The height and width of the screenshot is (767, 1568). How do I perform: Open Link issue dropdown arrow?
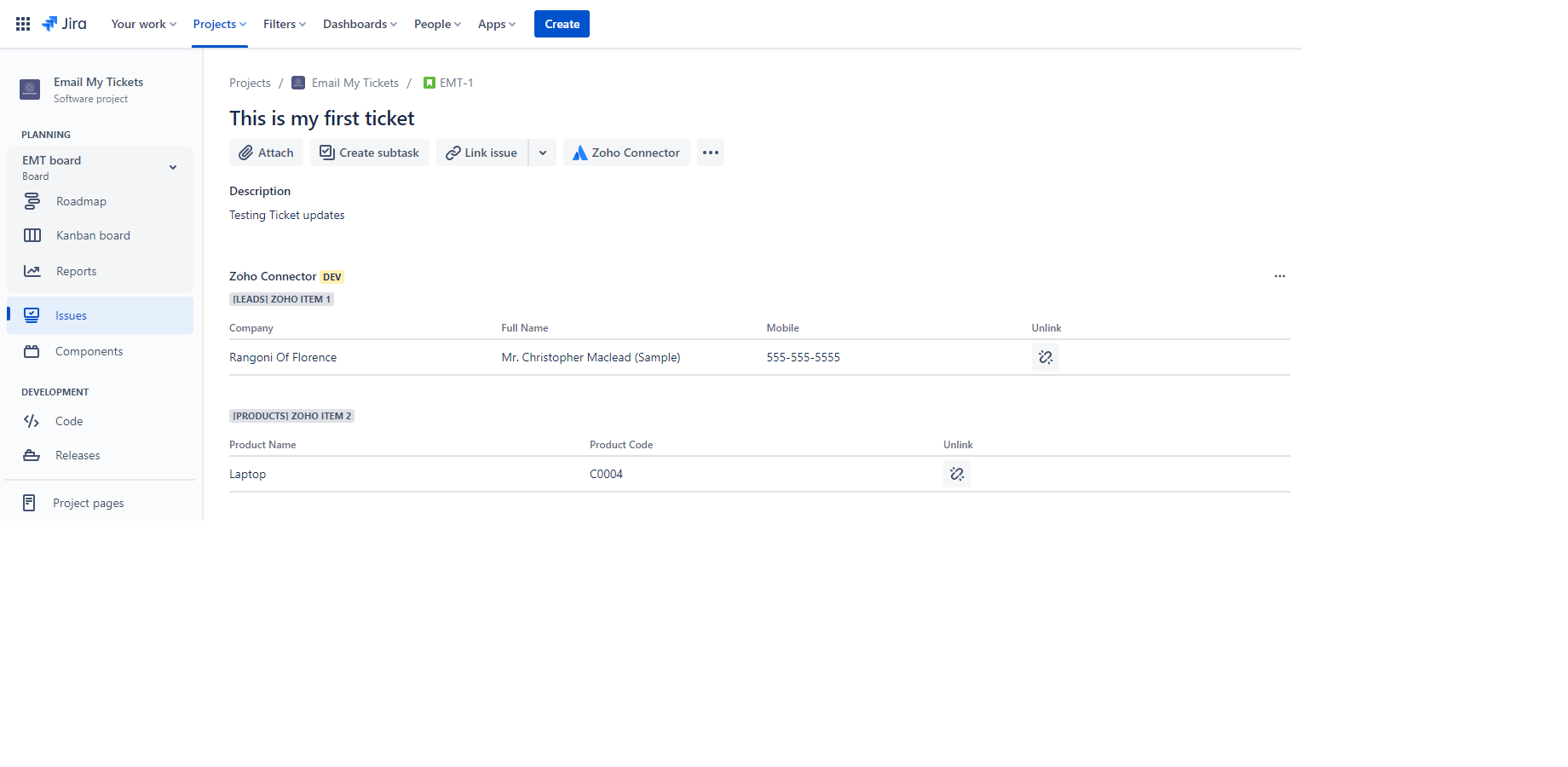(x=543, y=153)
